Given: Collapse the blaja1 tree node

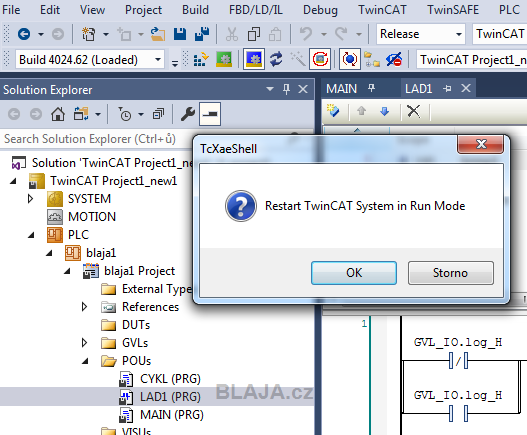Looking at the screenshot, I should pyautogui.click(x=49, y=253).
